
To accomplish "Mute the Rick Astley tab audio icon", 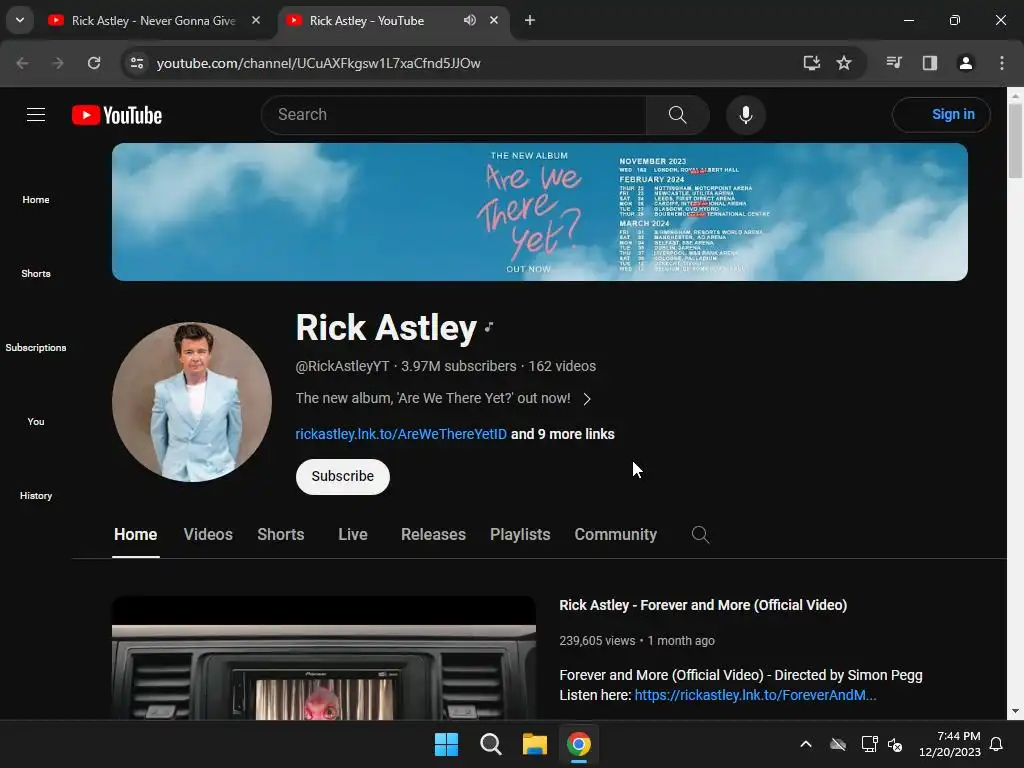I will coord(470,20).
